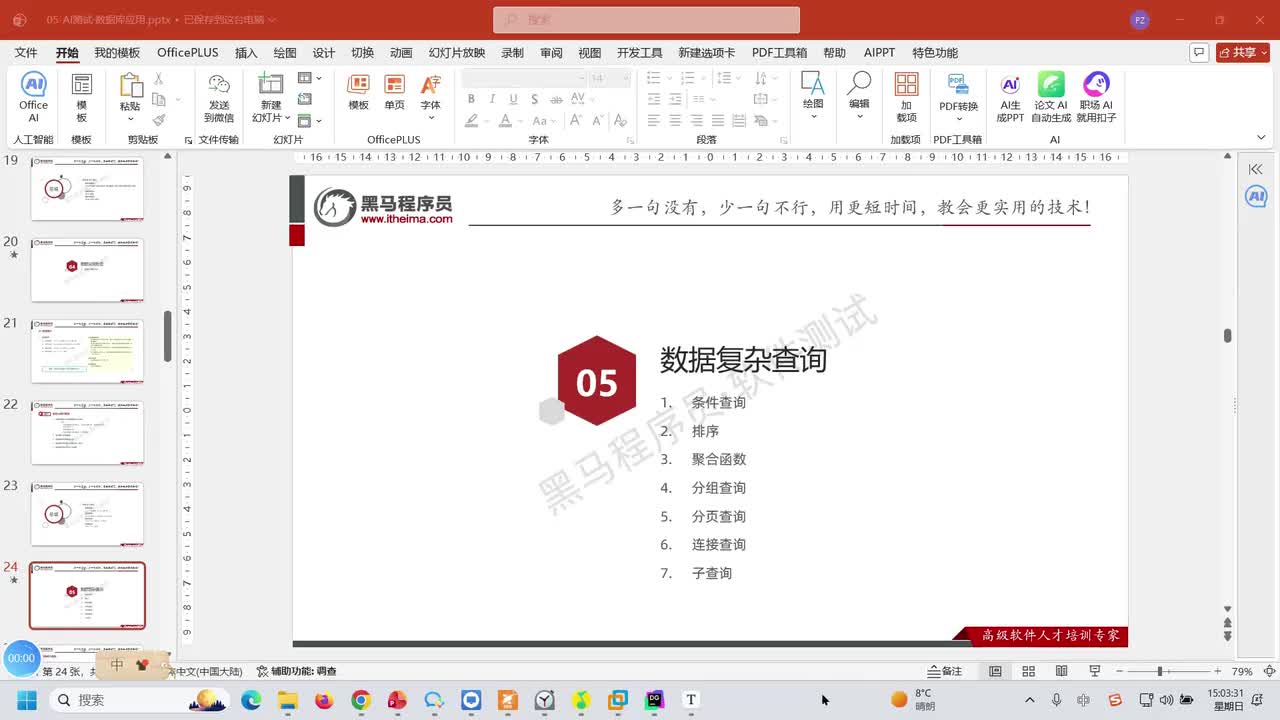The image size is (1280, 720).
Task: Toggle left text alignment
Action: (x=653, y=120)
